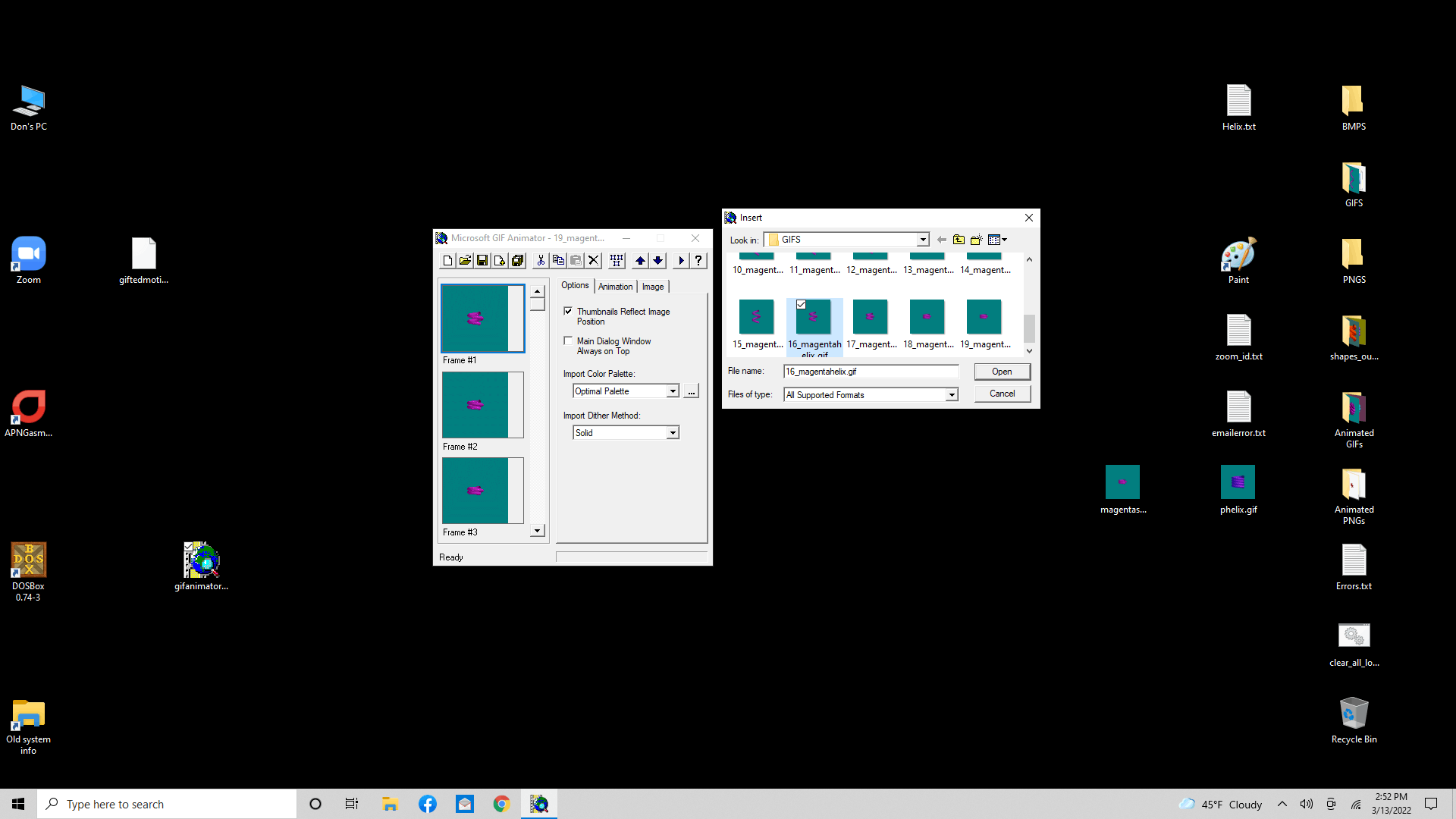Click the Windows Start button
1456x819 pixels.
(18, 804)
